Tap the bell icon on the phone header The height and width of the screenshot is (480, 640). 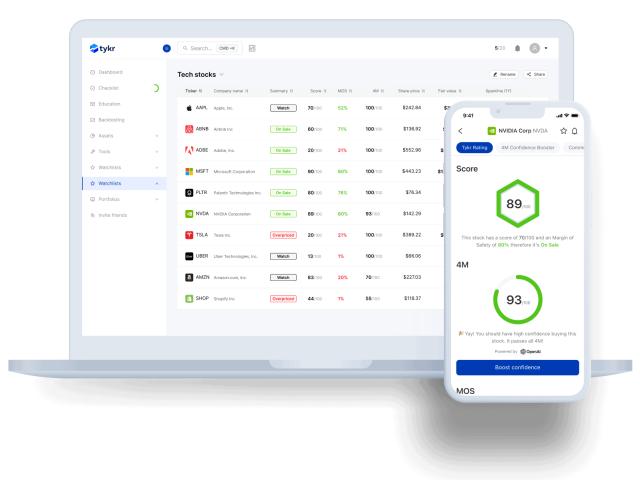[576, 130]
